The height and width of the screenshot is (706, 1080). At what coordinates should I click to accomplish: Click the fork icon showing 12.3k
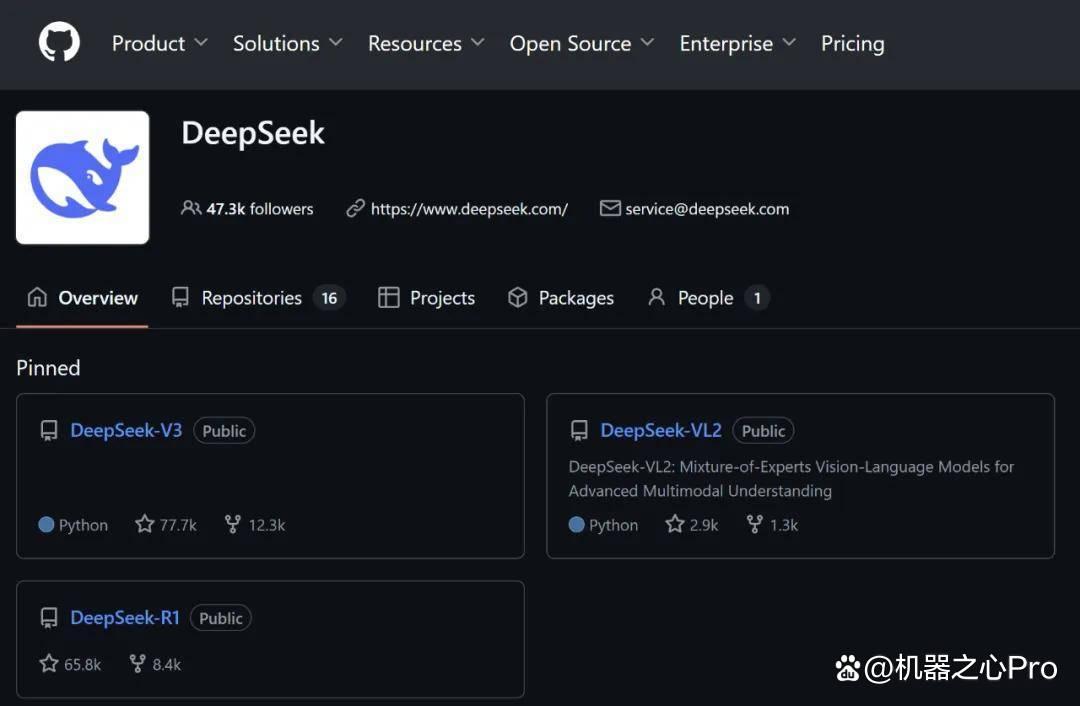(233, 524)
